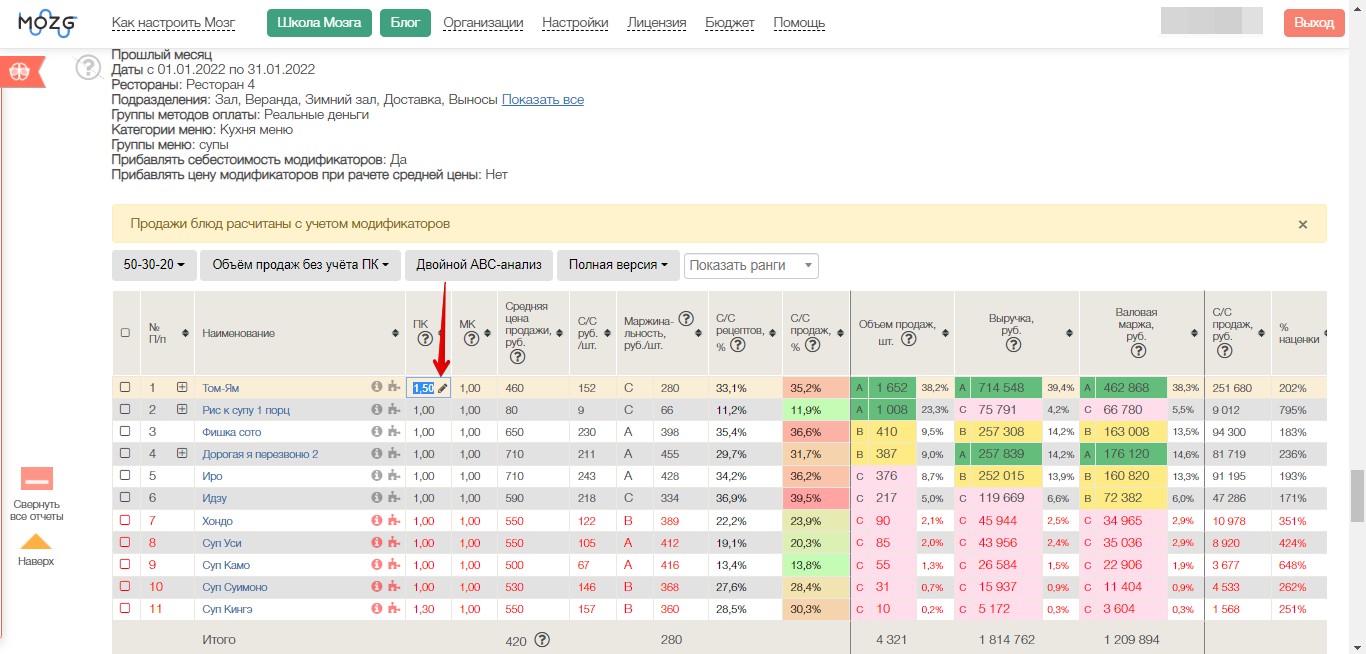Click the Блог button
This screenshot has height=654, width=1366.
click(x=405, y=22)
